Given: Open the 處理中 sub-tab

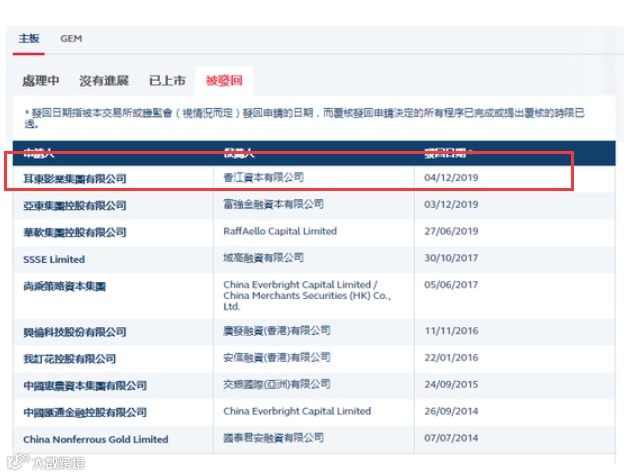Looking at the screenshot, I should [41, 81].
